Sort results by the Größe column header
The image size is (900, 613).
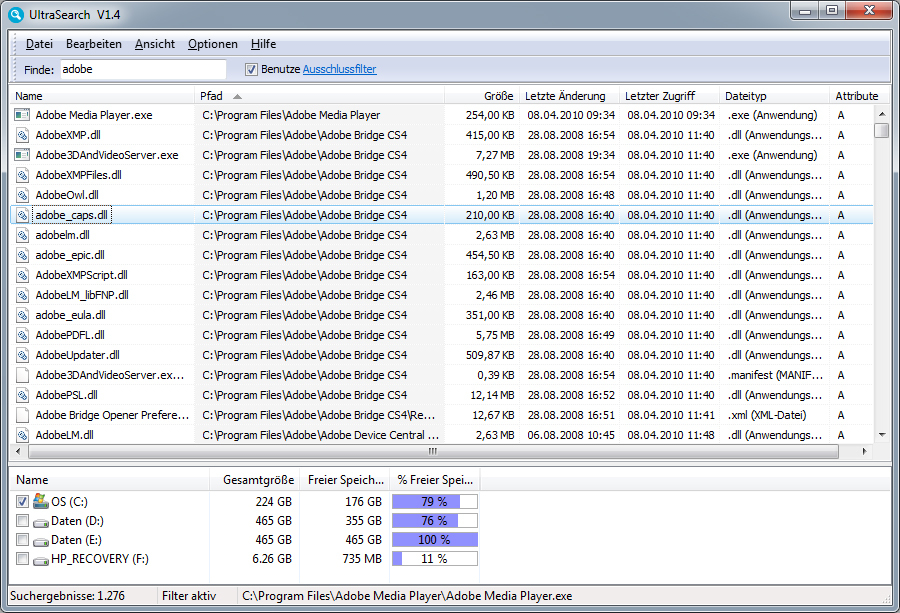pyautogui.click(x=482, y=96)
